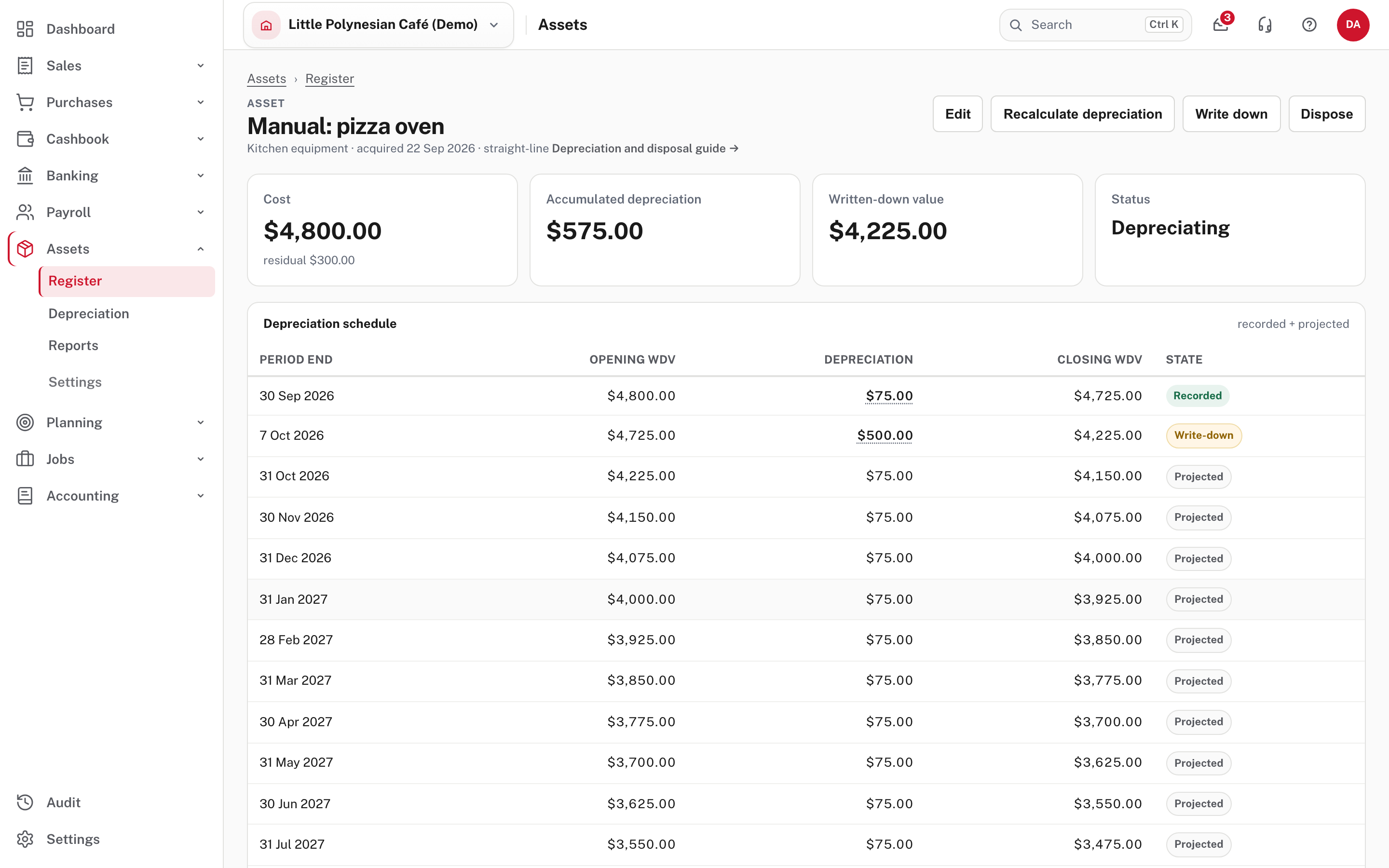Click the Write-down state badge
The width and height of the screenshot is (1389, 868).
(1204, 436)
